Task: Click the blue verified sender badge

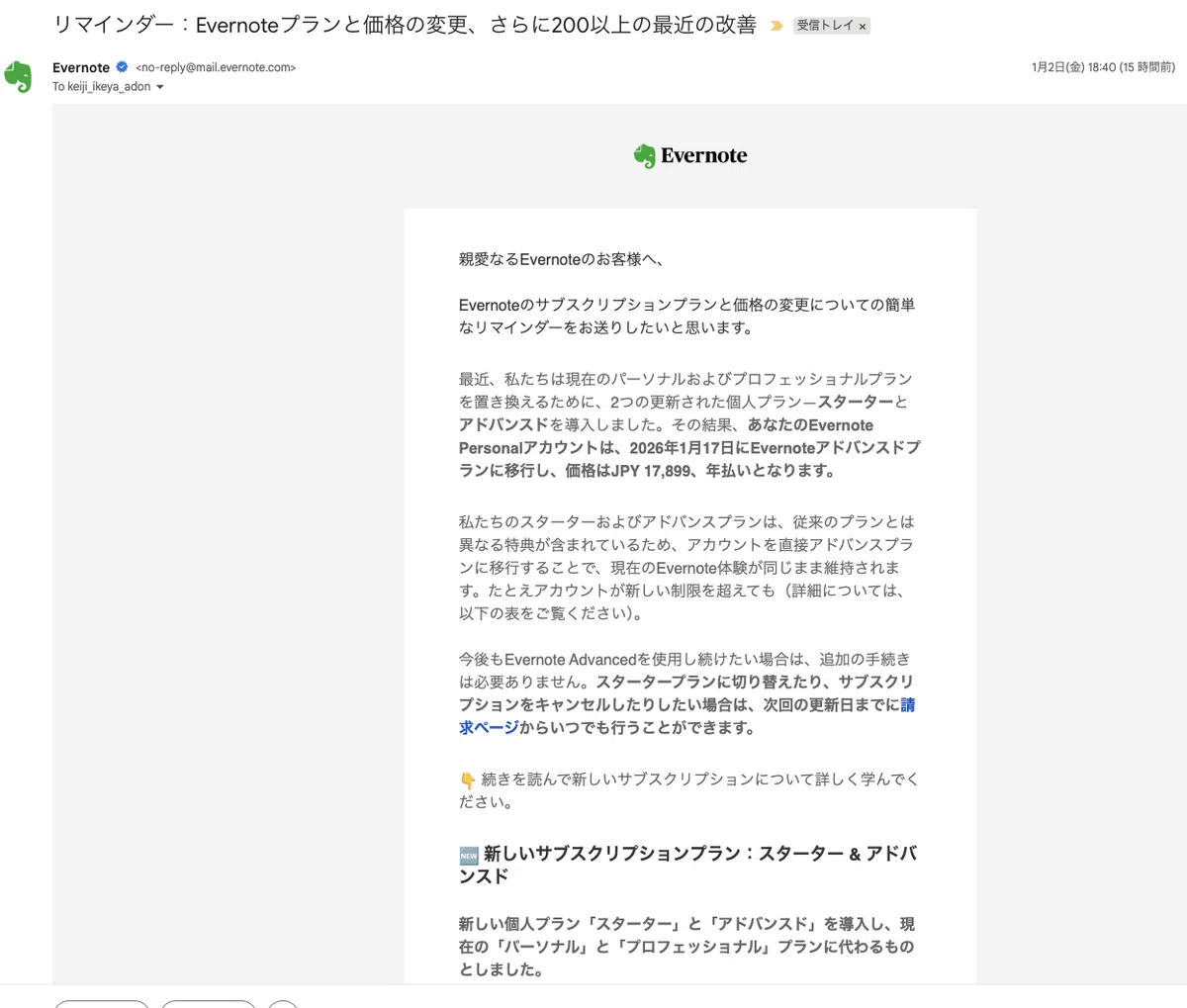Action: pos(123,67)
